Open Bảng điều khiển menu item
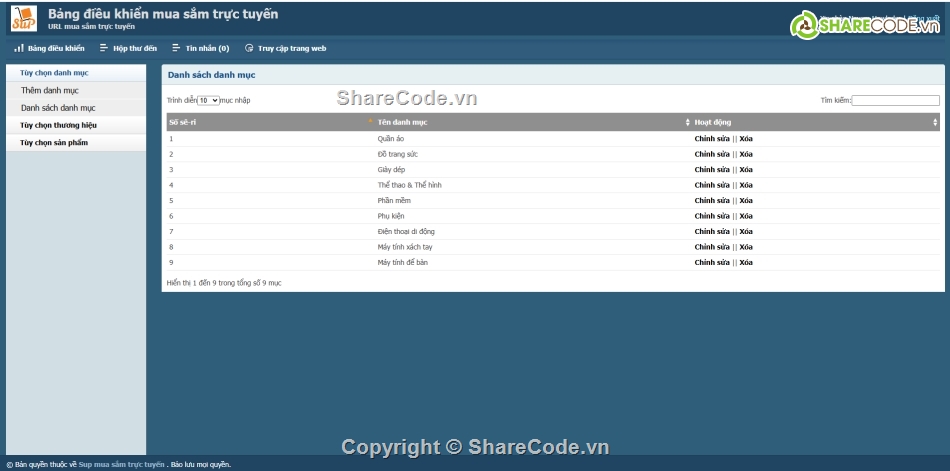The height and width of the screenshot is (471, 950). point(56,48)
